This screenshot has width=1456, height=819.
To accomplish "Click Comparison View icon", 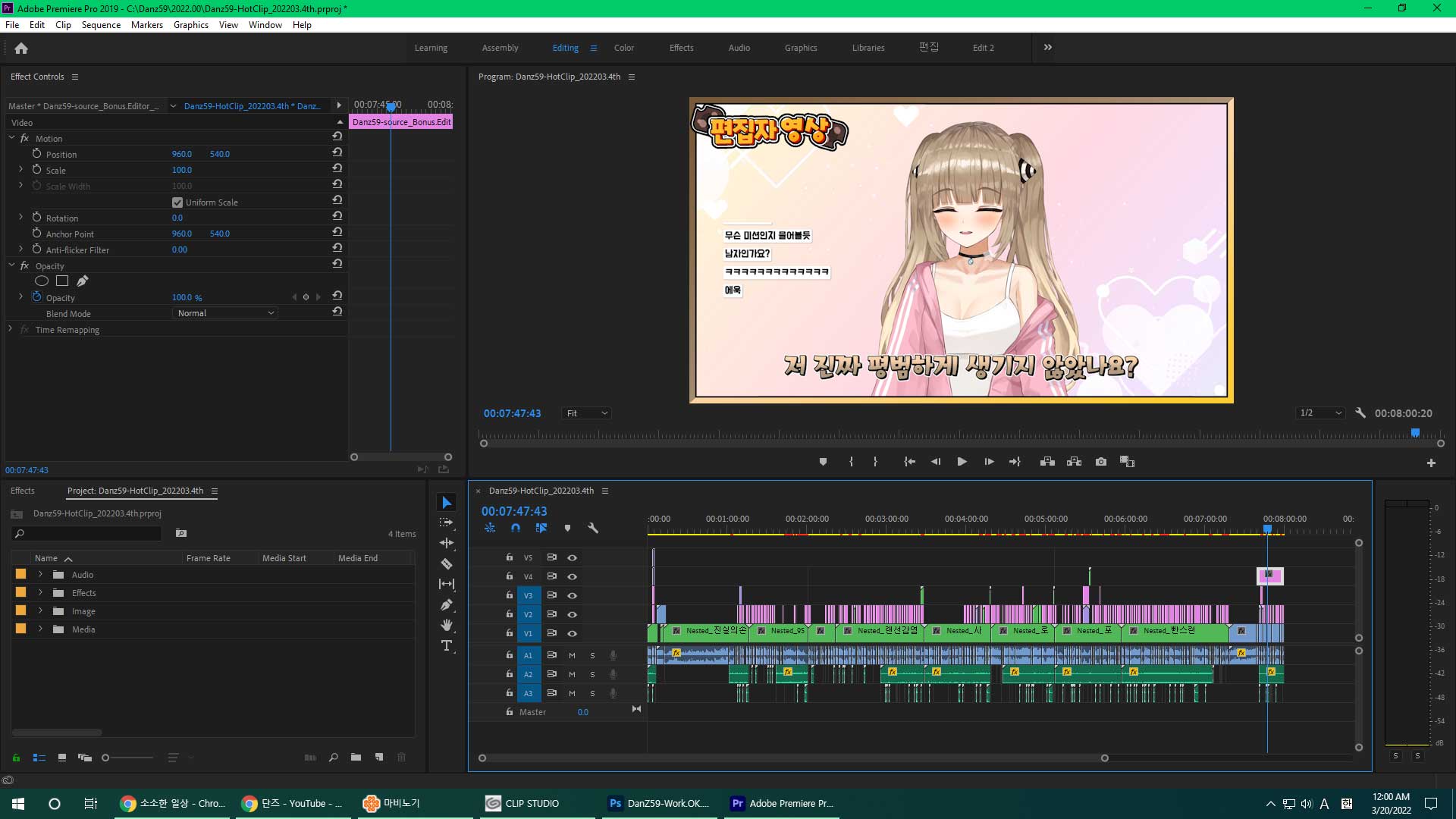I will [x=1128, y=462].
